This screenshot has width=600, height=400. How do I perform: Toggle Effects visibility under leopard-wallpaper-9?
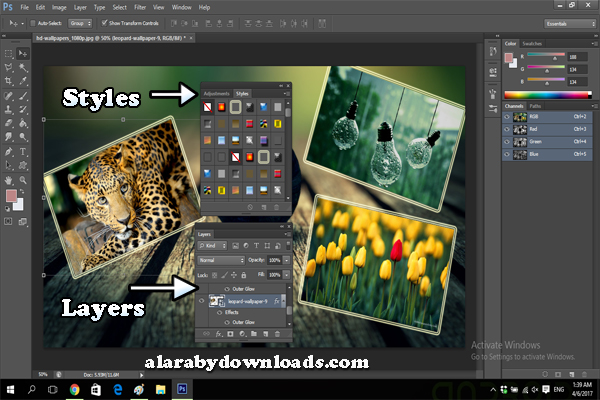point(220,312)
